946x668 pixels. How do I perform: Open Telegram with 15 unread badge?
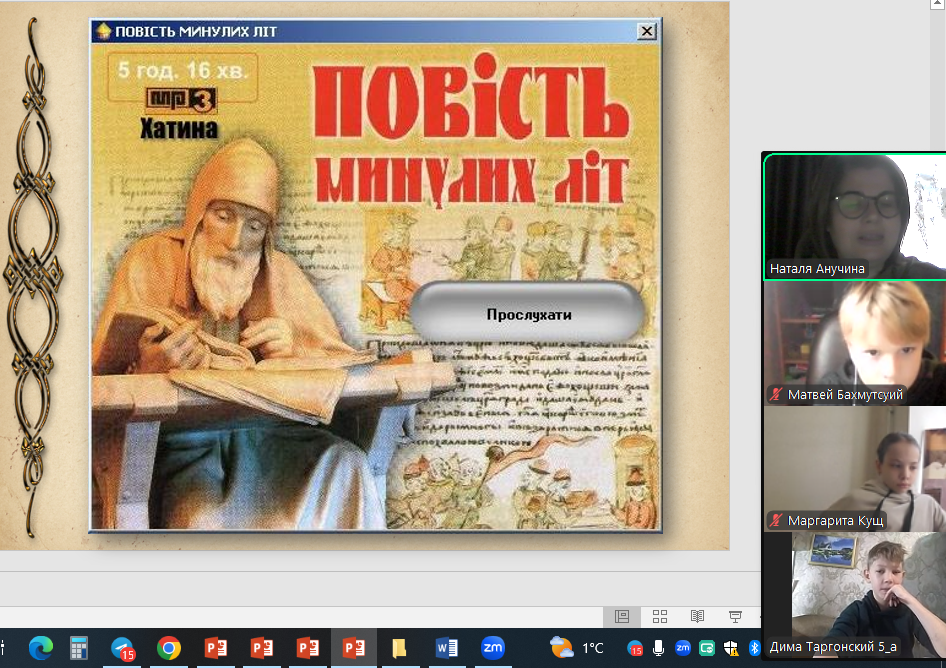pos(123,649)
